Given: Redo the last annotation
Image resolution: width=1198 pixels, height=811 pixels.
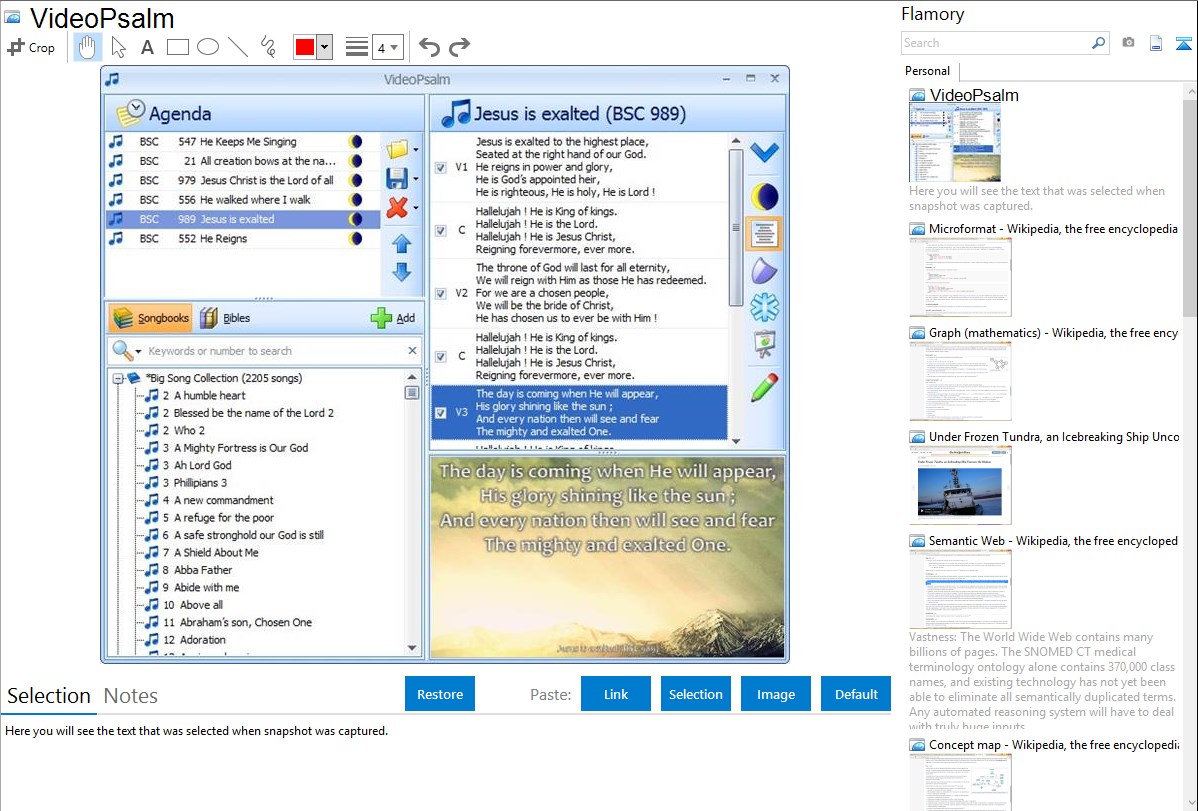Looking at the screenshot, I should tap(459, 47).
